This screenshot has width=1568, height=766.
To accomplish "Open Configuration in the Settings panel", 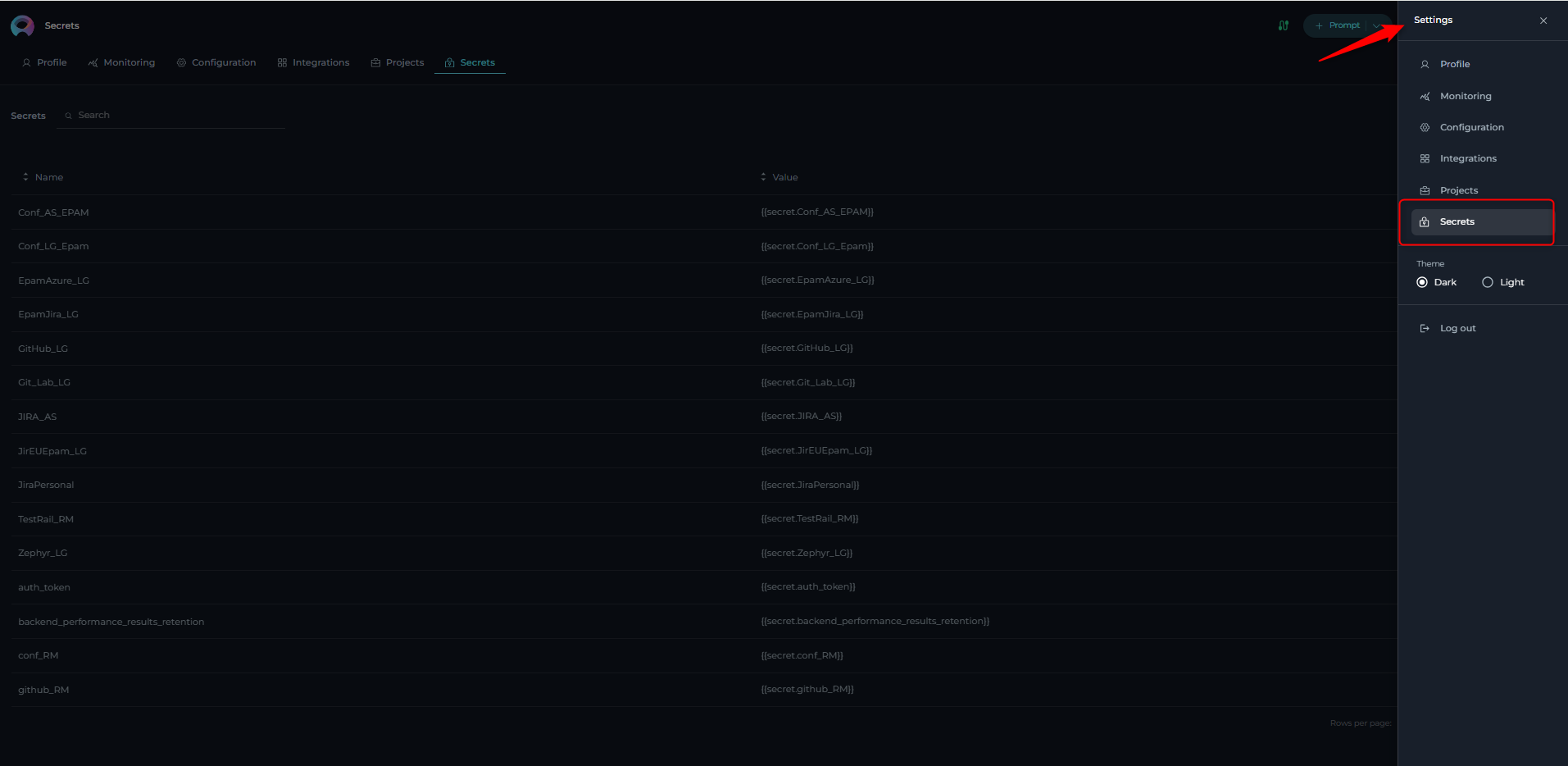I will click(x=1482, y=127).
